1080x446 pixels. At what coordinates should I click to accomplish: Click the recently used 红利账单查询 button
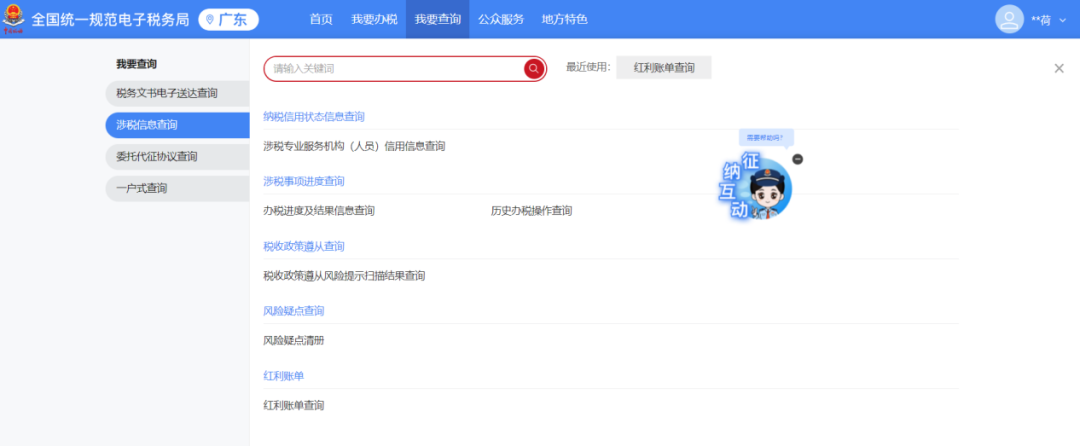663,68
